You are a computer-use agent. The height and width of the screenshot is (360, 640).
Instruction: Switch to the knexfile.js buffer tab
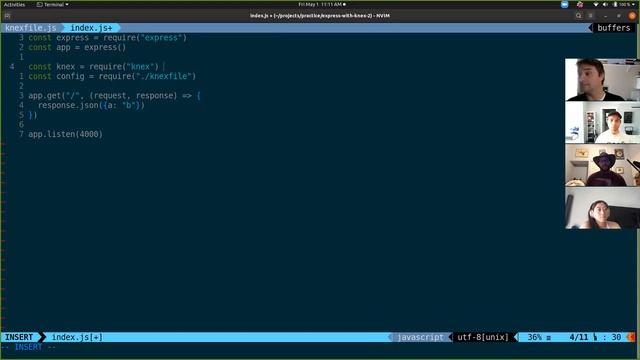pos(31,28)
